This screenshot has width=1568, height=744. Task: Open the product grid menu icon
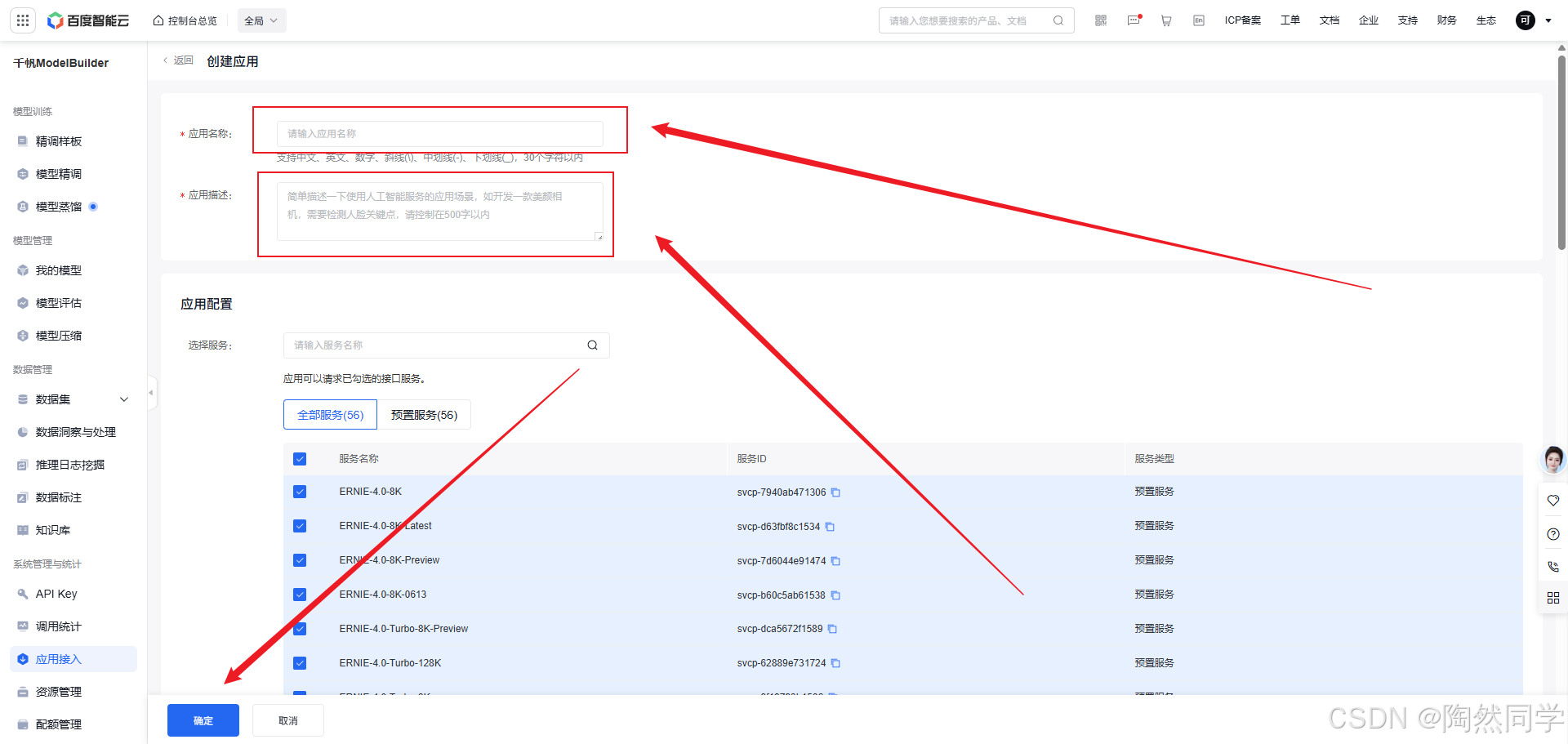pos(23,20)
